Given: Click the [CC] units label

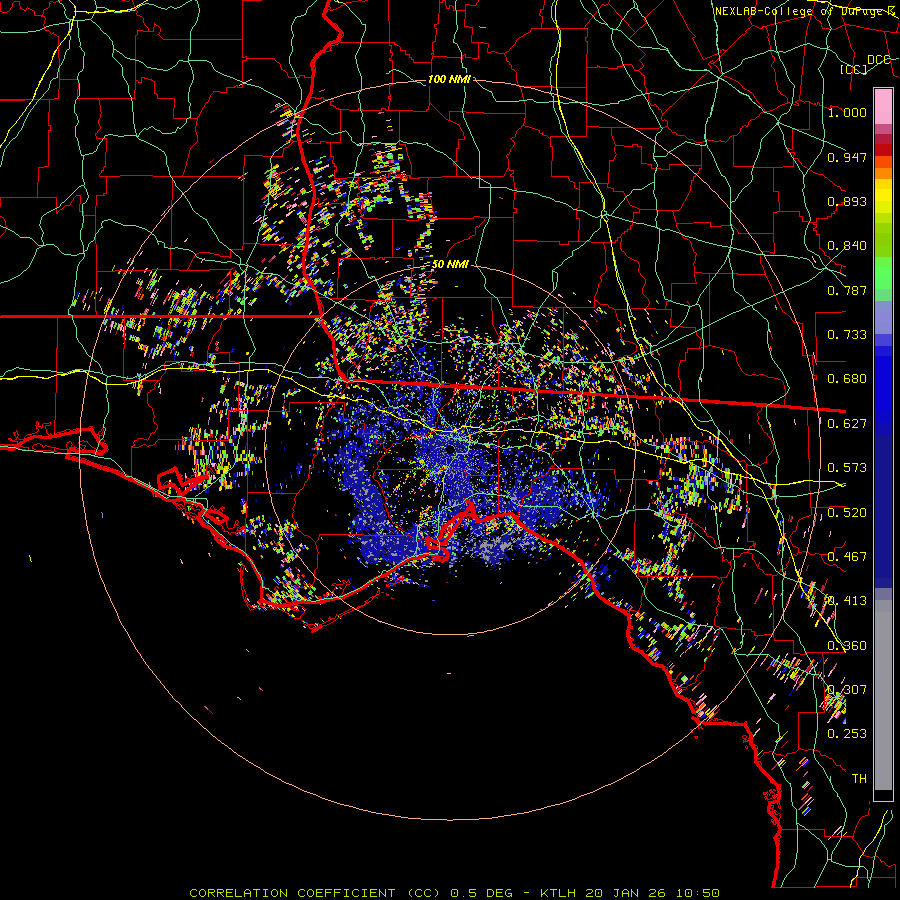Looking at the screenshot, I should click(853, 69).
